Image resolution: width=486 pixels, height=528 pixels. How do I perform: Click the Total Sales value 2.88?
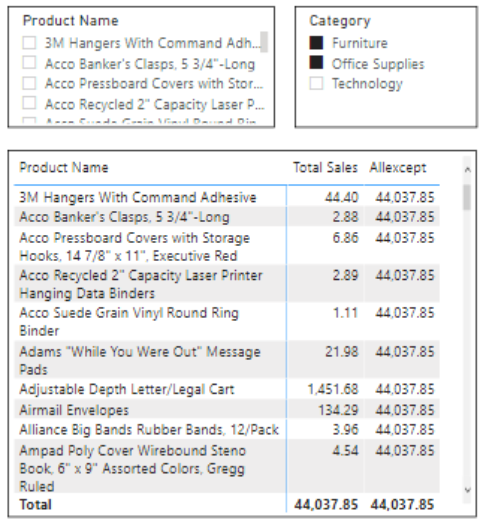coord(346,217)
